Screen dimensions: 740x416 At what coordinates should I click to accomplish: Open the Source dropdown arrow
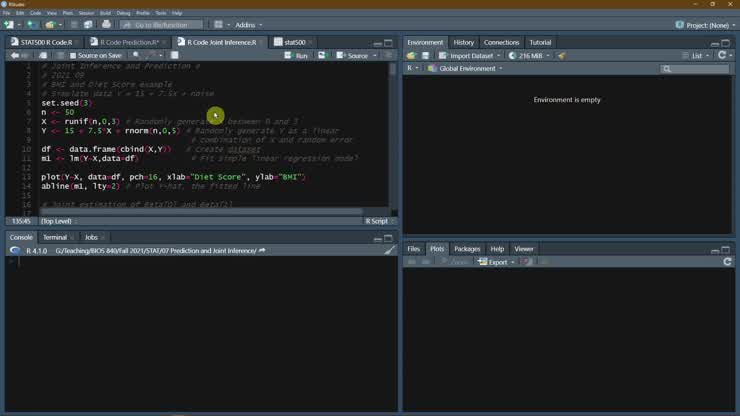pos(375,56)
